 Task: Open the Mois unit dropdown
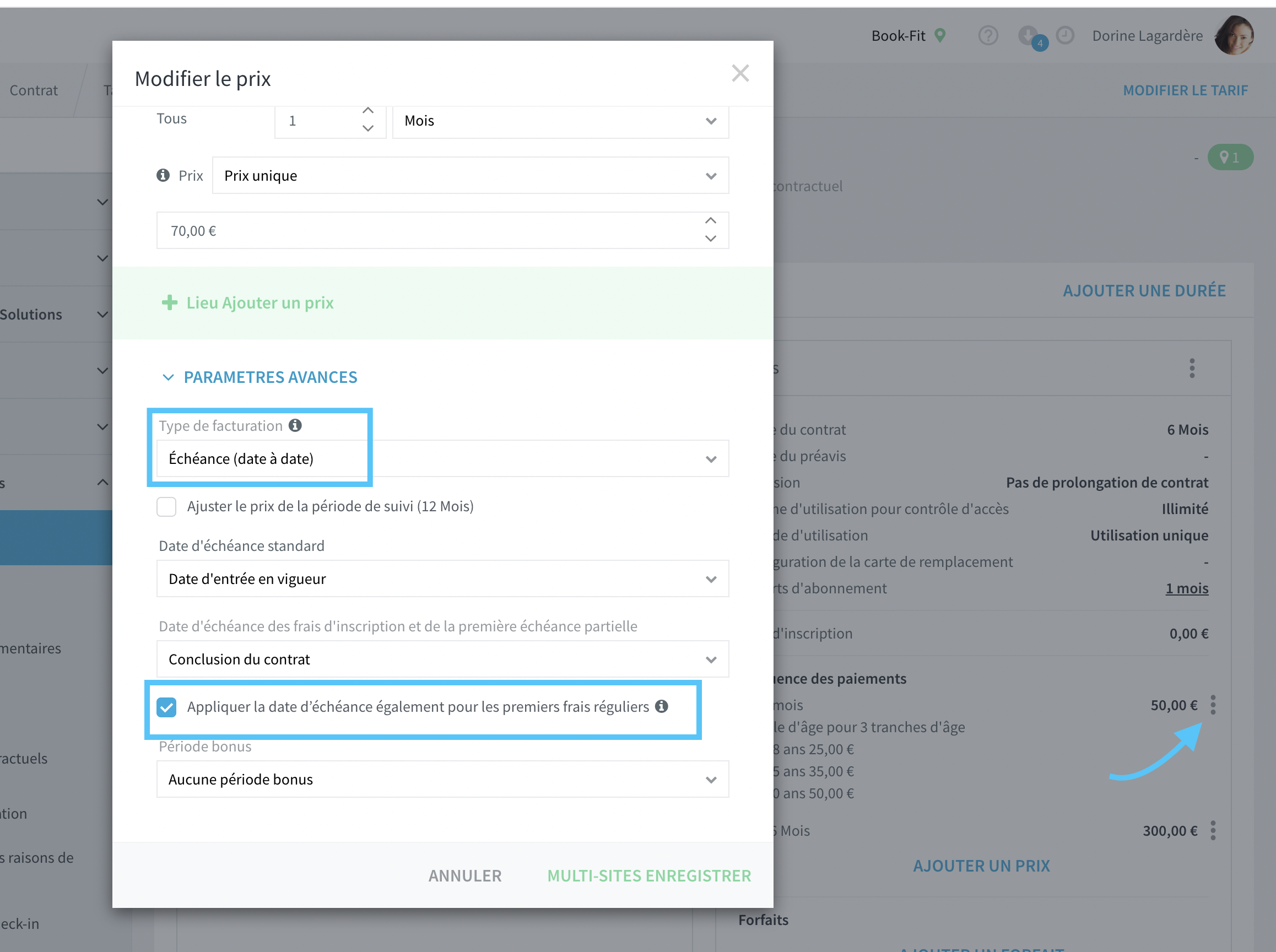(560, 121)
